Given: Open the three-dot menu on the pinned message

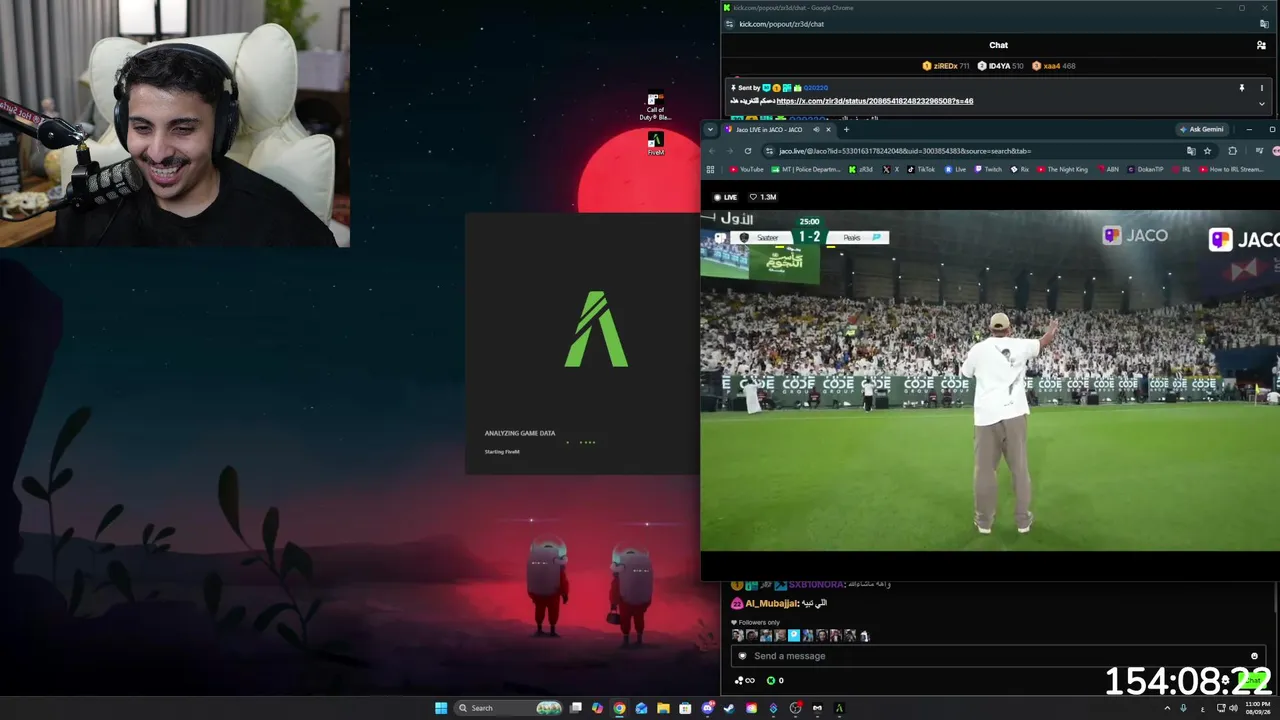Looking at the screenshot, I should click(1261, 88).
